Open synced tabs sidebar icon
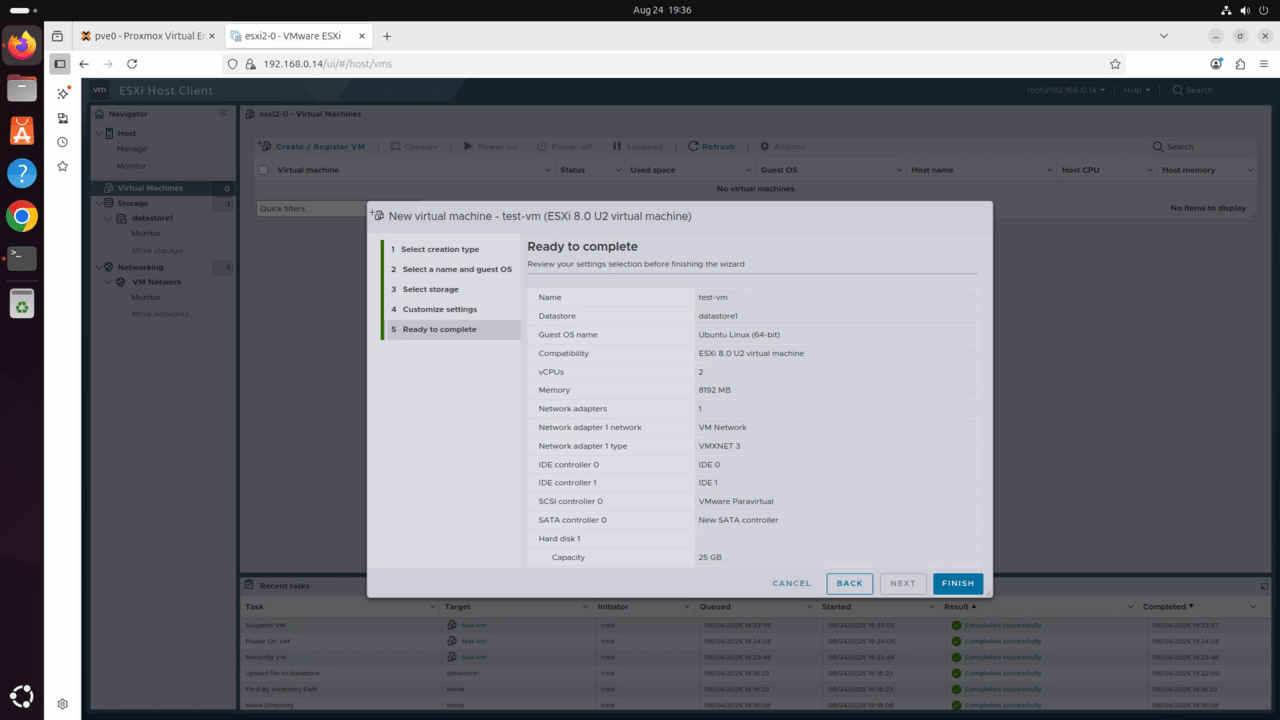The width and height of the screenshot is (1280, 720). tap(62, 117)
